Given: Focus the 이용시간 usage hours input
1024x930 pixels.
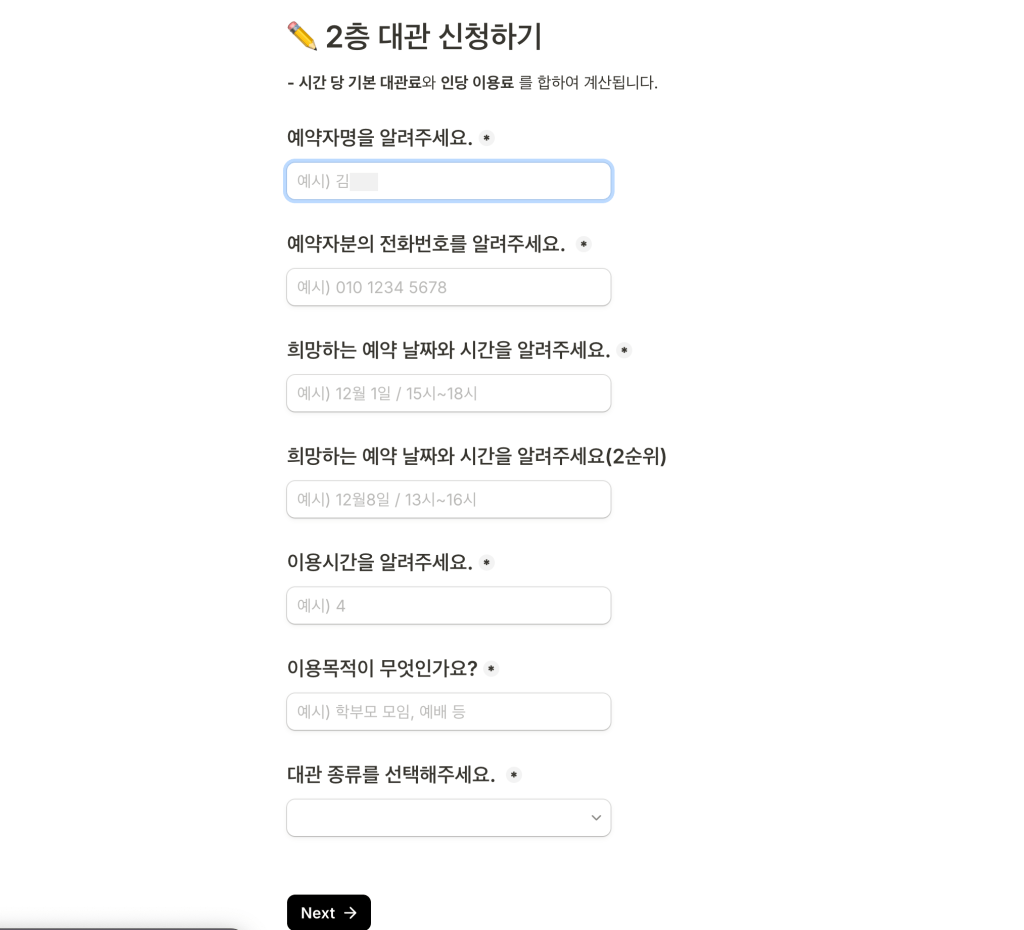Looking at the screenshot, I should [x=448, y=605].
